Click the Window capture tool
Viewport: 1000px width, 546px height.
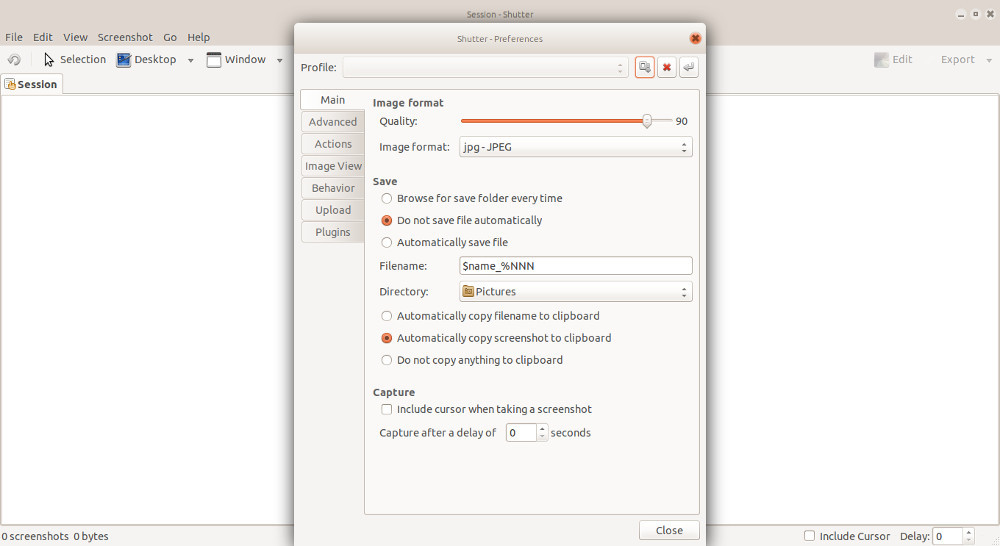point(237,59)
